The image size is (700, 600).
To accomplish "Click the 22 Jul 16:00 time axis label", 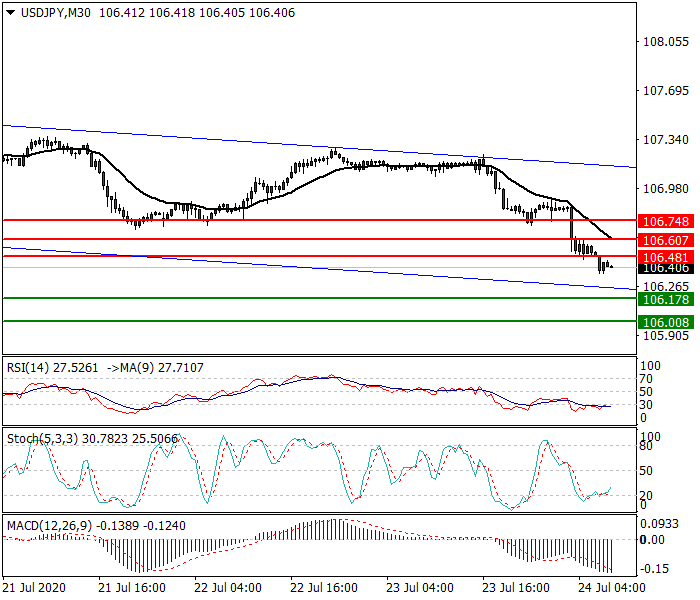I will click(x=324, y=588).
